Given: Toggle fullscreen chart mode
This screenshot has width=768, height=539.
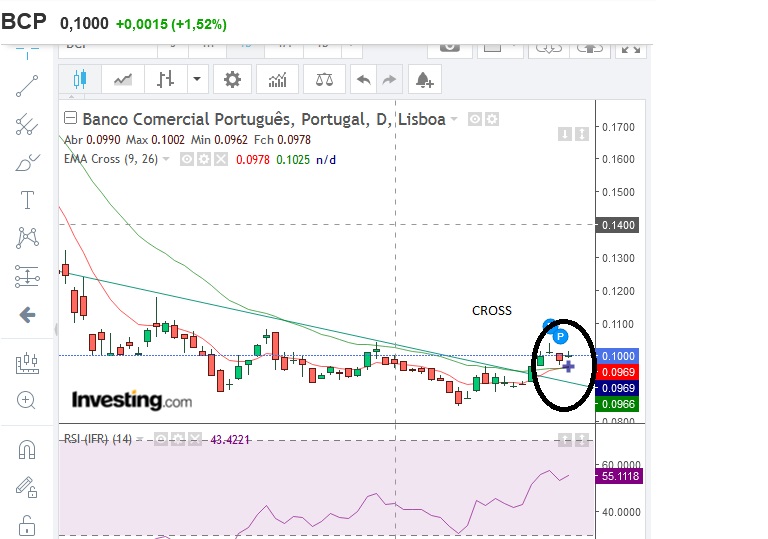Looking at the screenshot, I should pyautogui.click(x=631, y=49).
